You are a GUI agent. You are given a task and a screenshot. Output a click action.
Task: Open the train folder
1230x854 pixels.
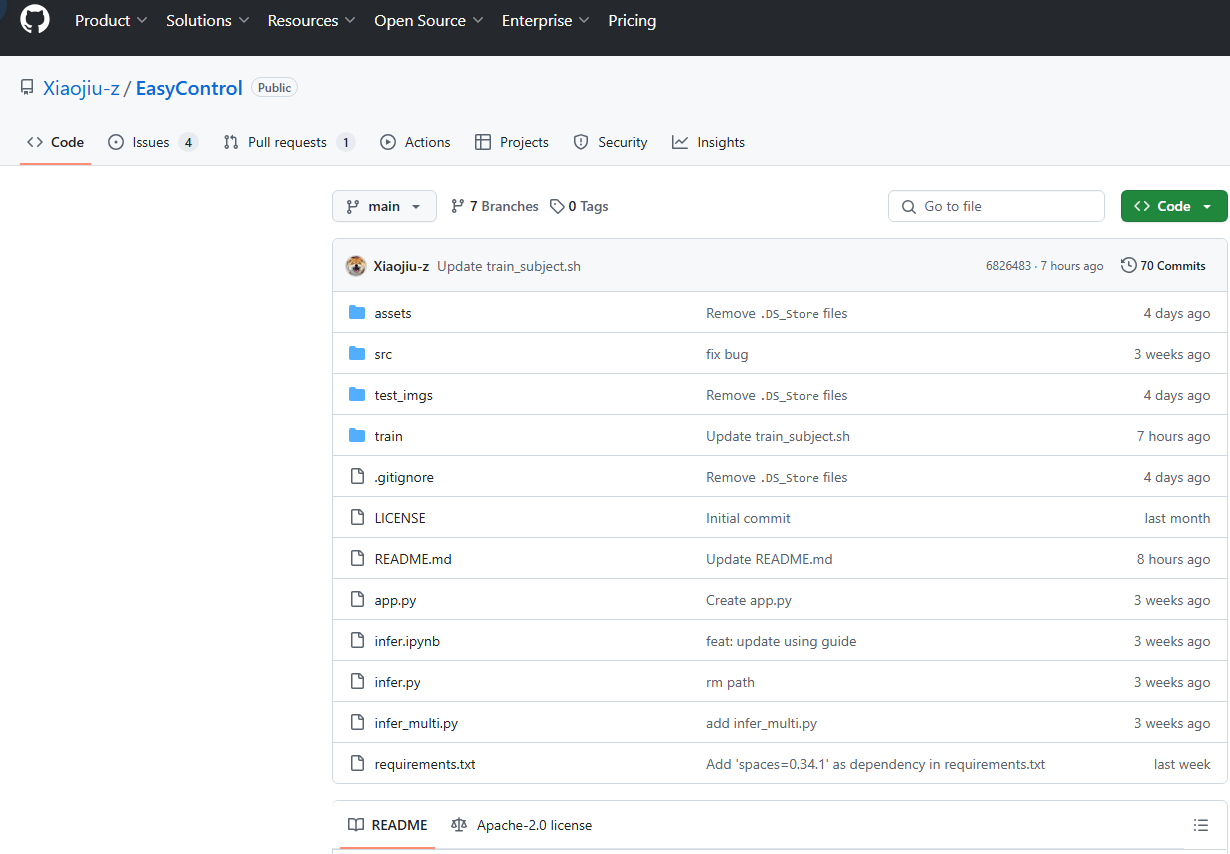(389, 436)
